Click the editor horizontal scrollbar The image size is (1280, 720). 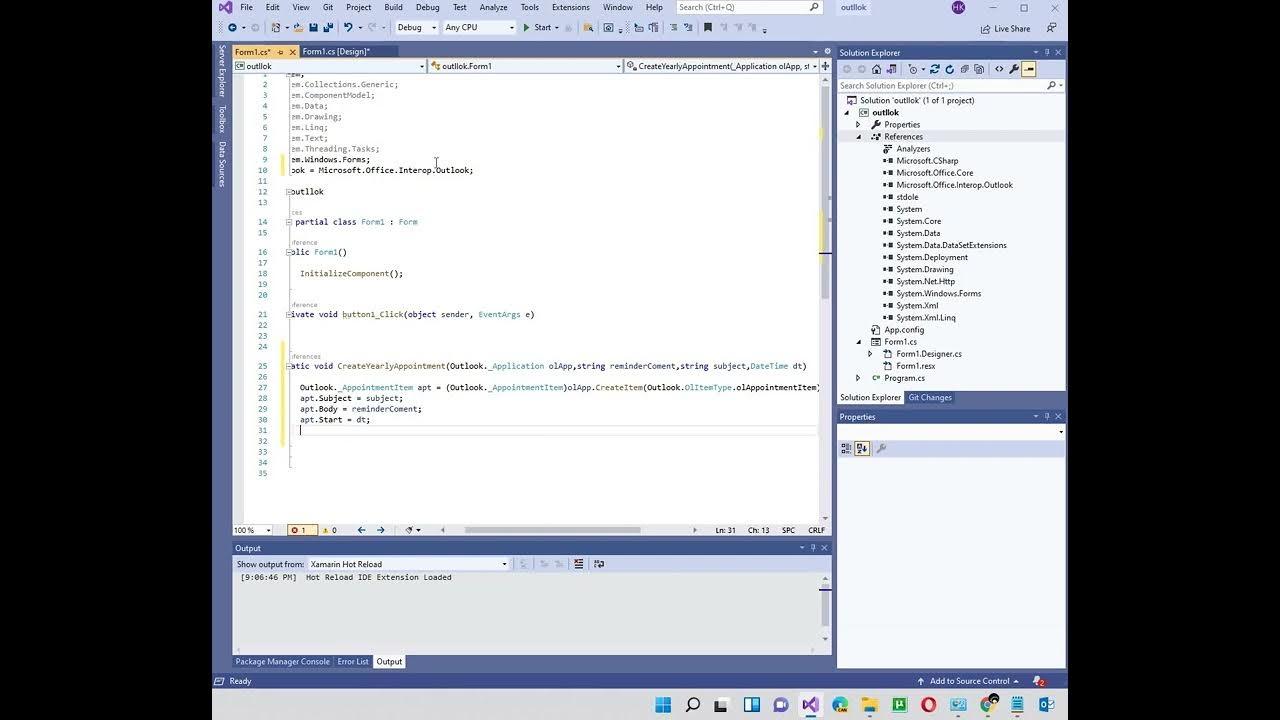pos(552,530)
